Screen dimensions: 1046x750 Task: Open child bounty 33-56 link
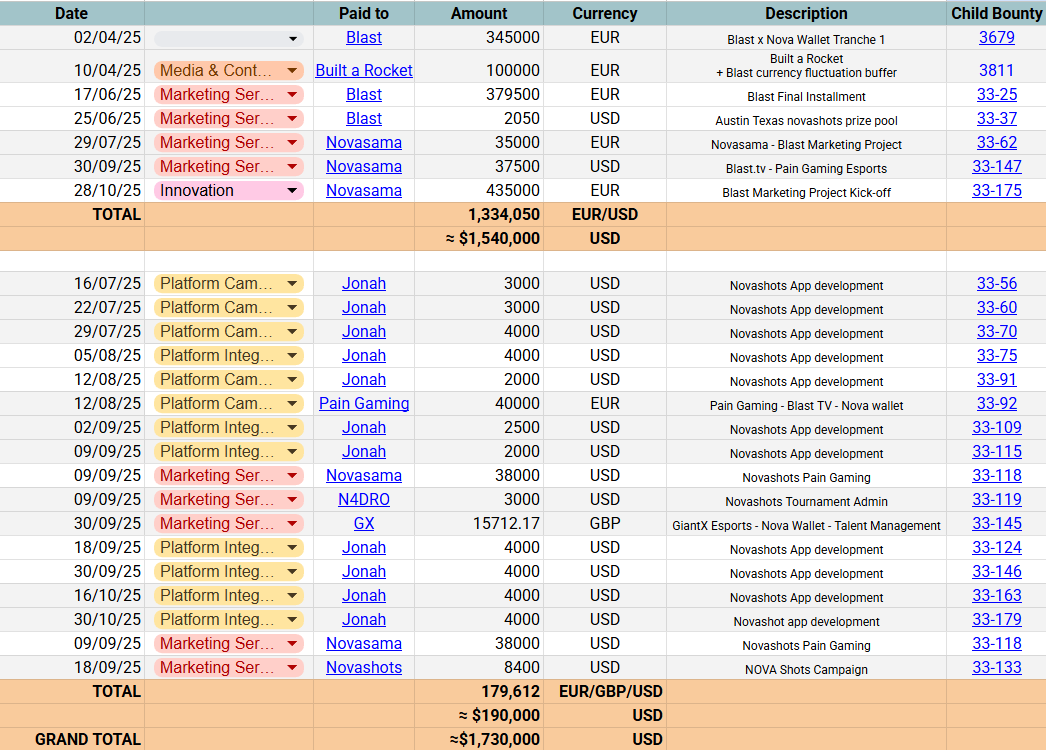pos(997,284)
